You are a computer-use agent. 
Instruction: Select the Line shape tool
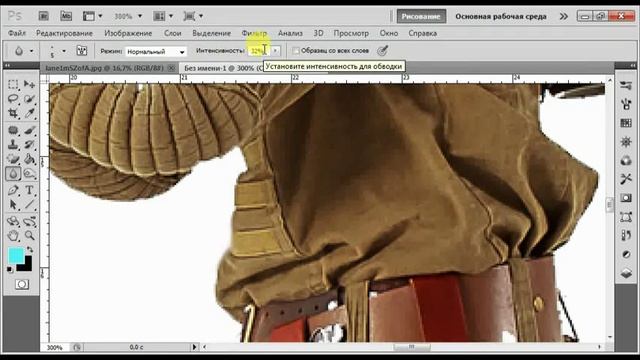coord(29,204)
